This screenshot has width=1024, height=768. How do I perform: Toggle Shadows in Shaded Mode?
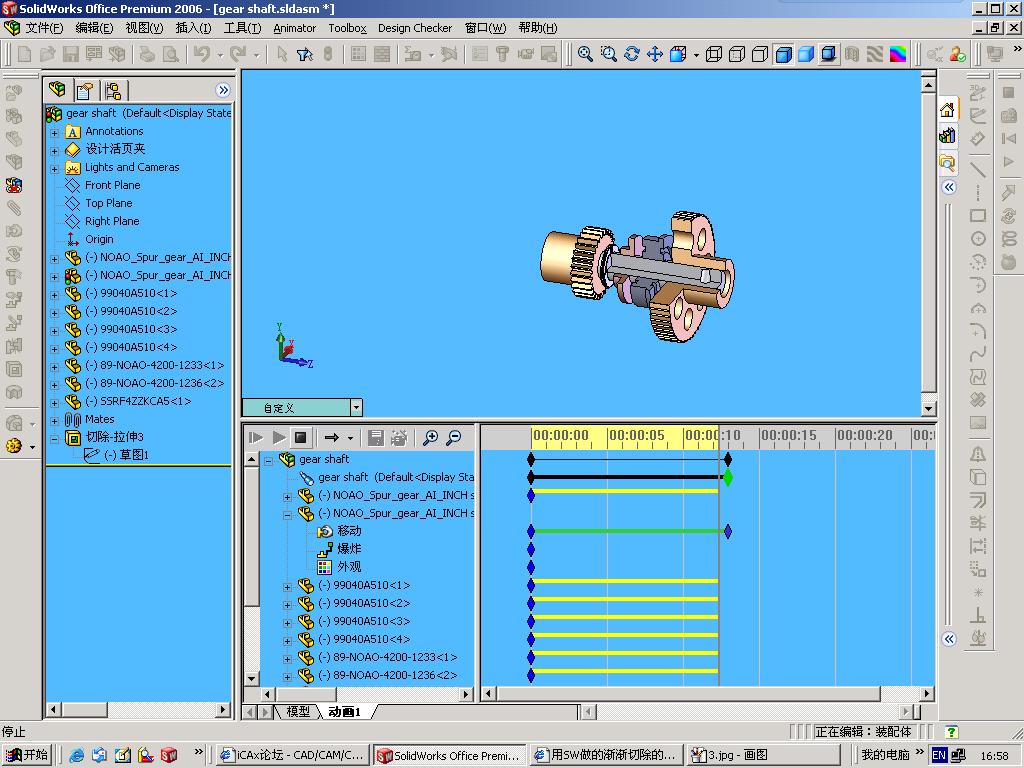click(x=829, y=54)
